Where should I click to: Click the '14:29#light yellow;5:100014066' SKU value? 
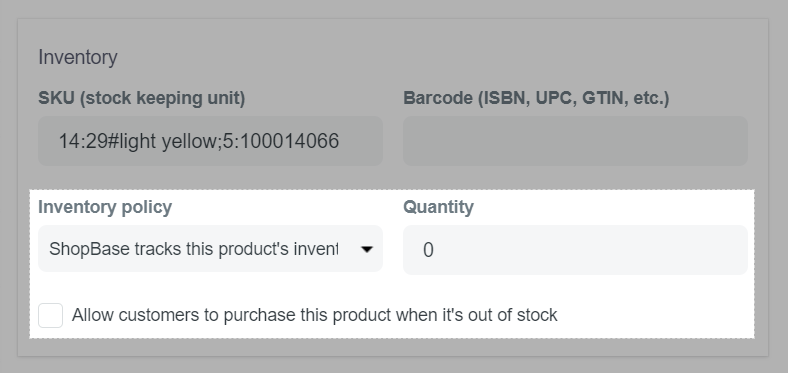point(199,141)
